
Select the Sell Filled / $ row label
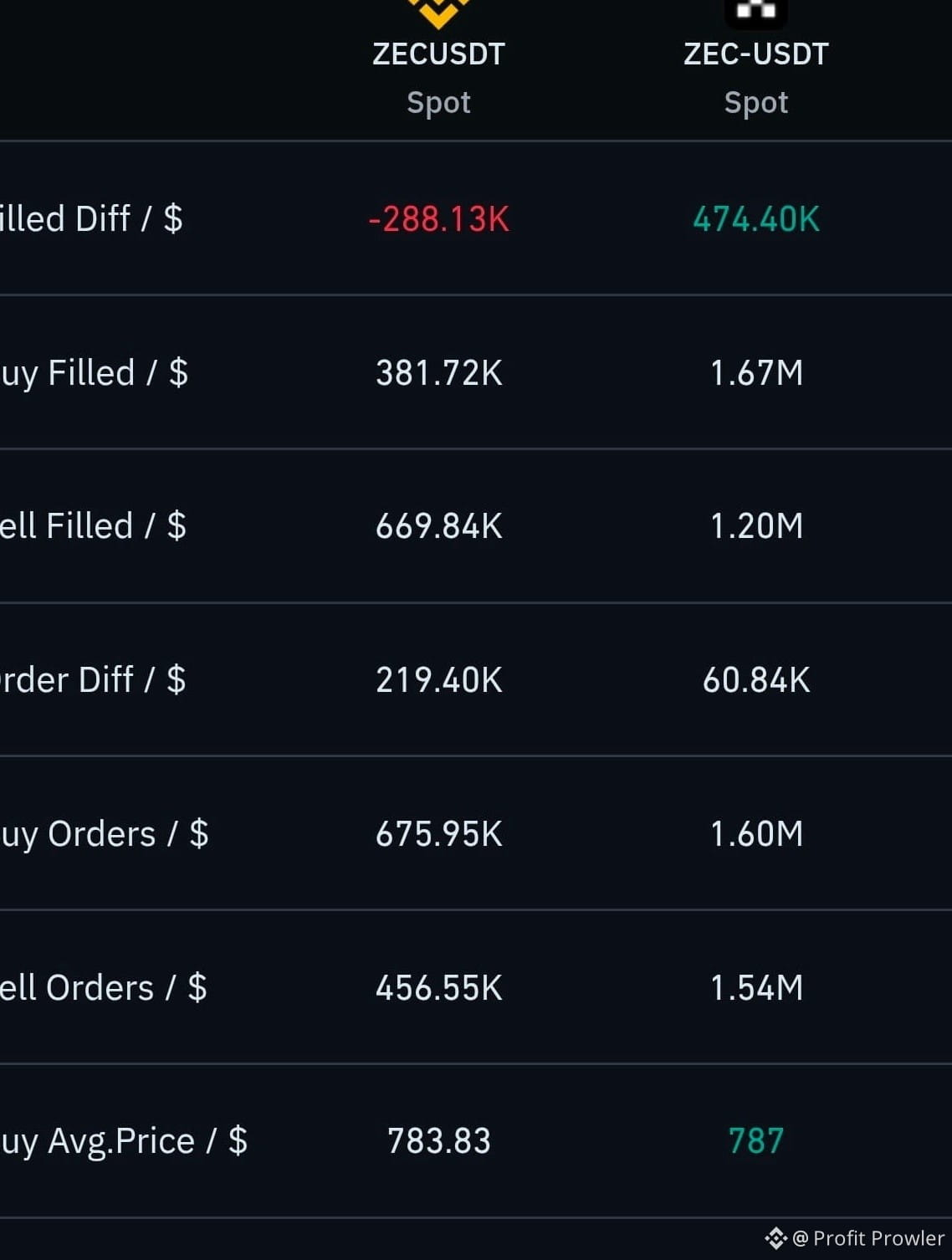[93, 526]
